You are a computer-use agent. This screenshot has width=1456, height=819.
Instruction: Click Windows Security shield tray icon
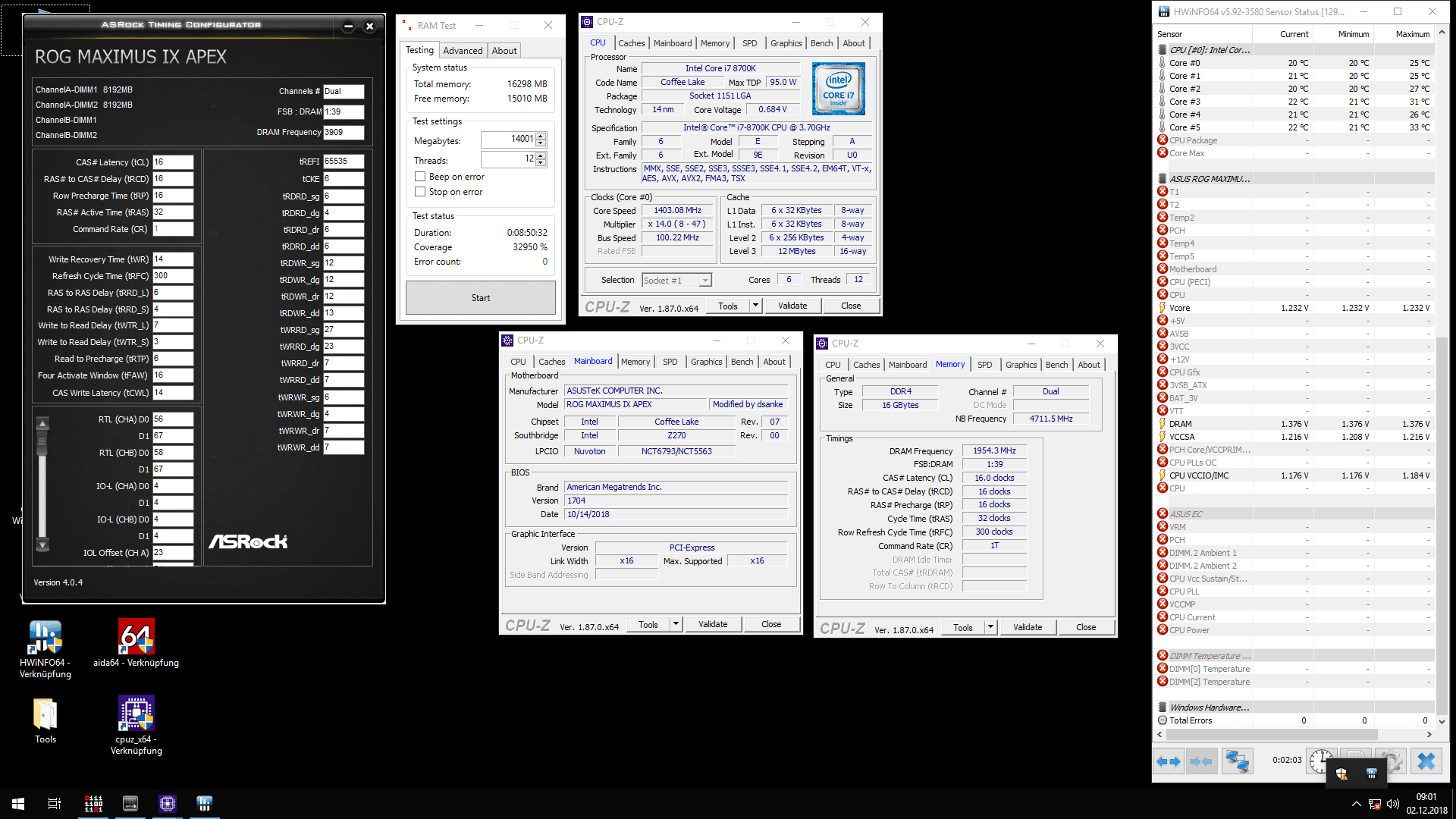point(1341,773)
